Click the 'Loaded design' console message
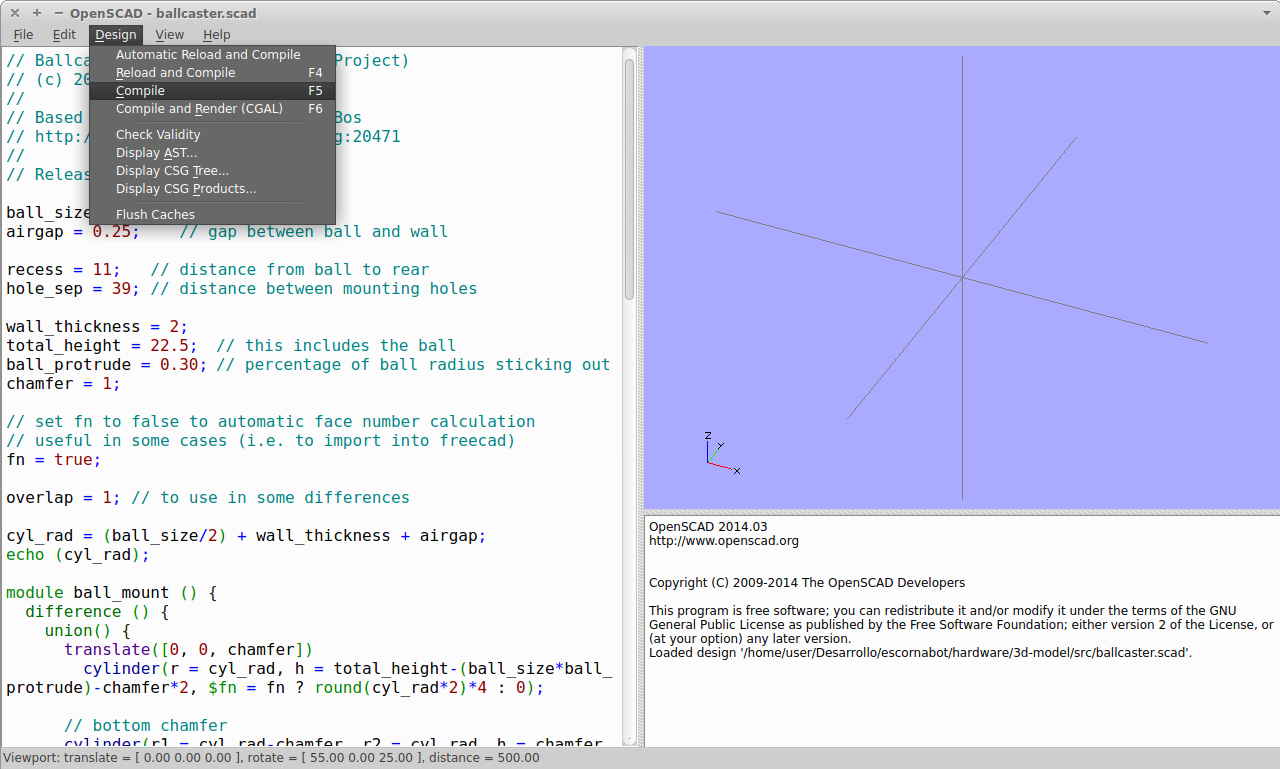The width and height of the screenshot is (1280, 769). (920, 653)
